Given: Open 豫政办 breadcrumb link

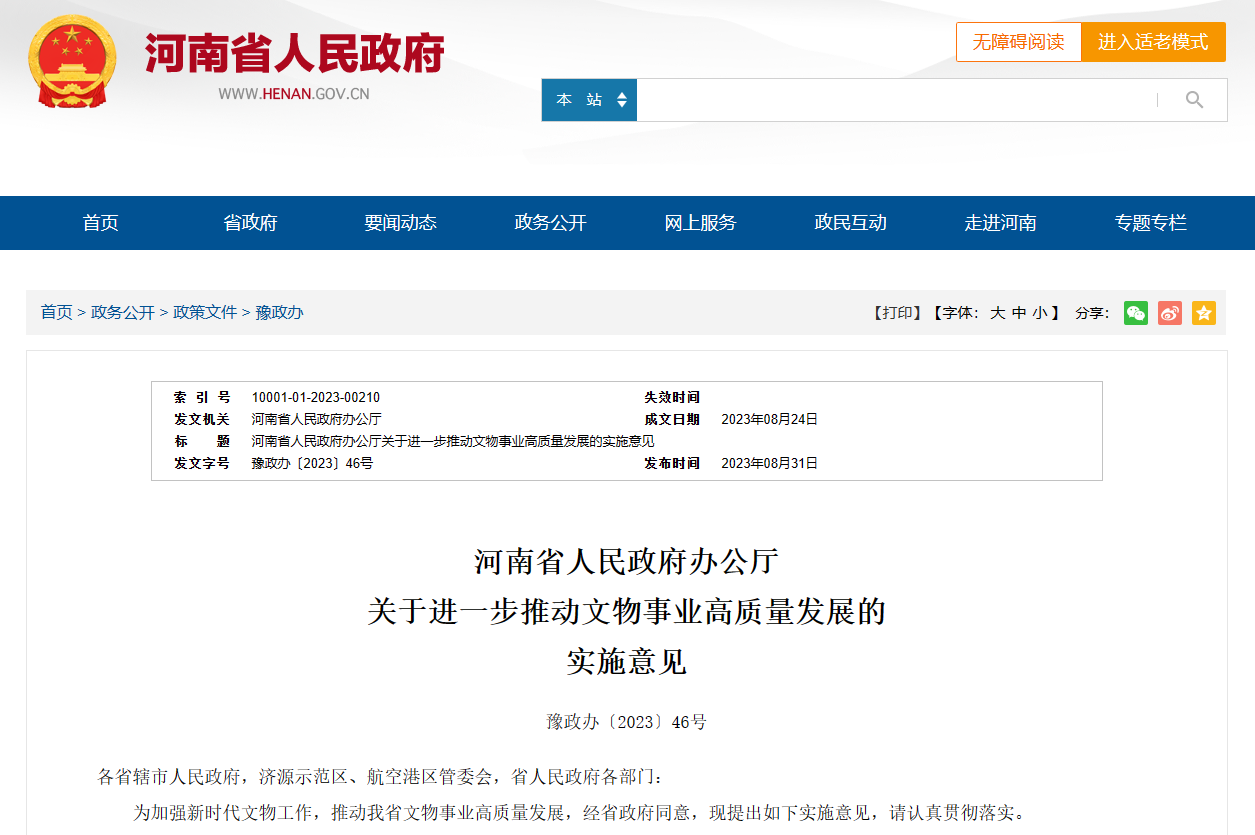Looking at the screenshot, I should coord(279,312).
